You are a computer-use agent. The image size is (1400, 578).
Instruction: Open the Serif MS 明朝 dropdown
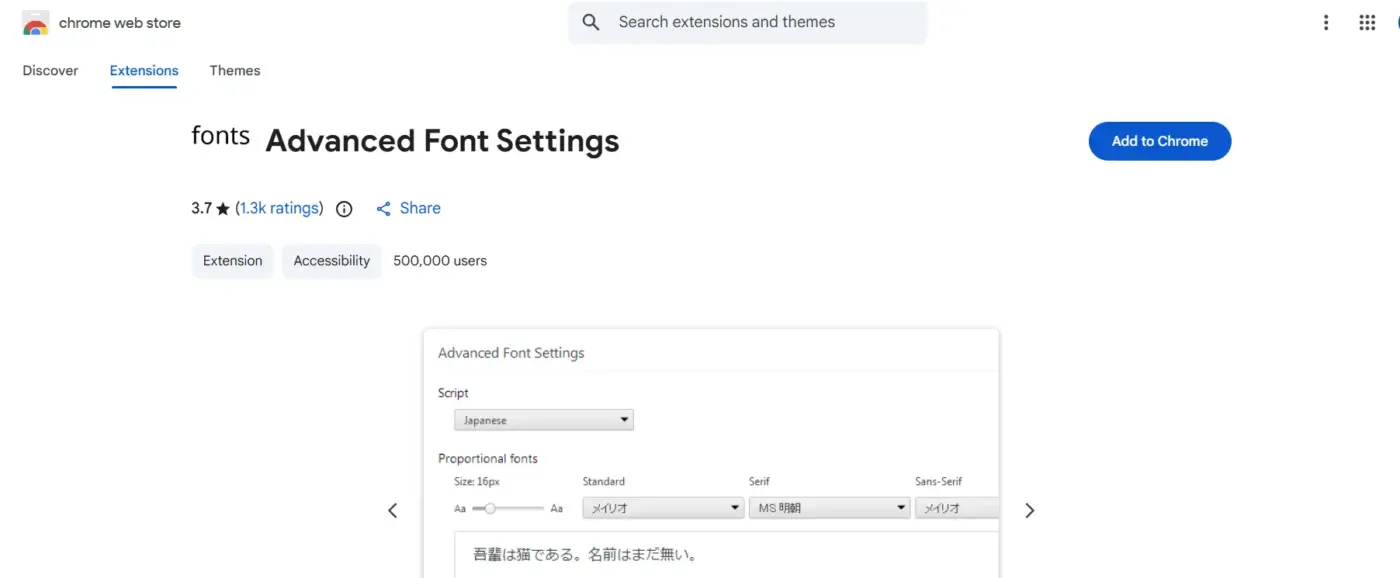[x=829, y=508]
